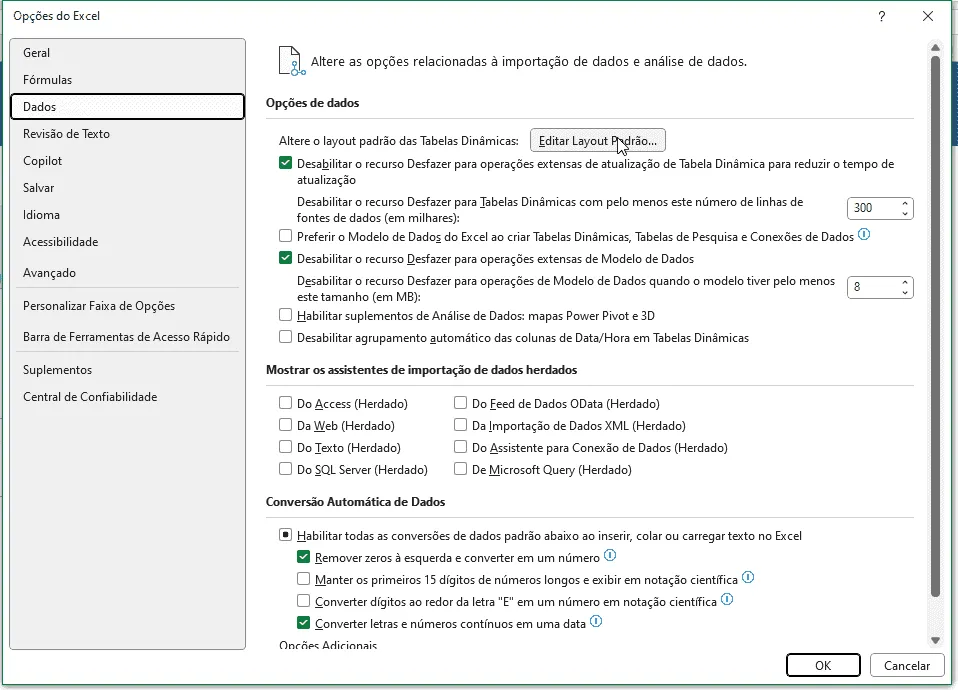Uncheck Desabilitar Desfazer para operações extensas de Modelo de Dados
The height and width of the screenshot is (690, 958).
tap(285, 258)
